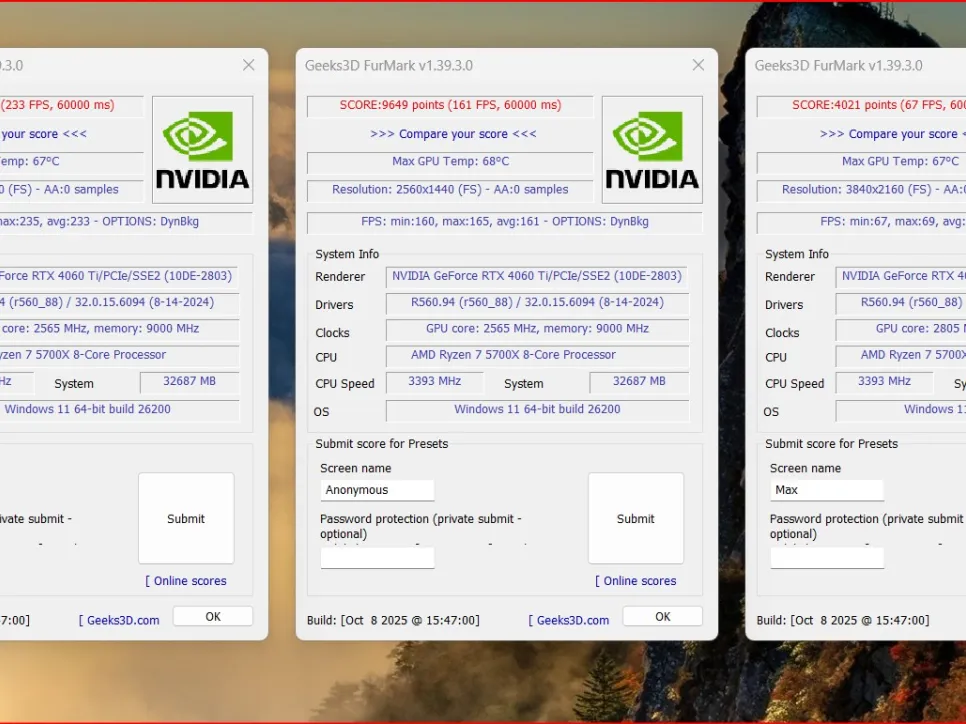Click the password field below Anonymous
Screen dimensions: 966x724
point(377,558)
